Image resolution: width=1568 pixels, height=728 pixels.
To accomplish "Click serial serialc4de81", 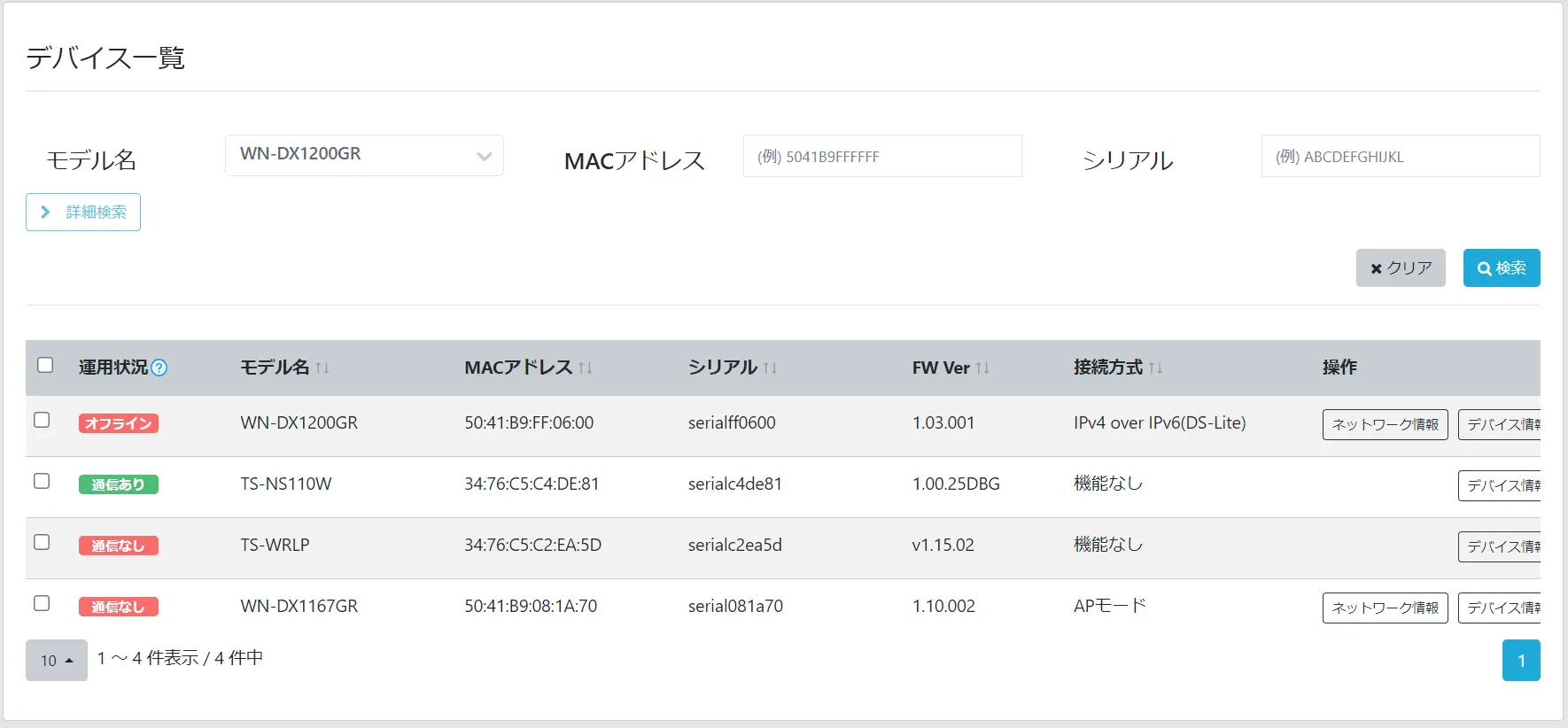I will pyautogui.click(x=735, y=484).
